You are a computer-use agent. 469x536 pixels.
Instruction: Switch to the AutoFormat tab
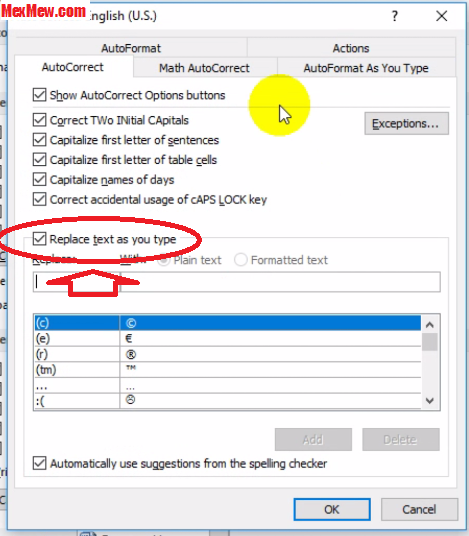[x=131, y=48]
